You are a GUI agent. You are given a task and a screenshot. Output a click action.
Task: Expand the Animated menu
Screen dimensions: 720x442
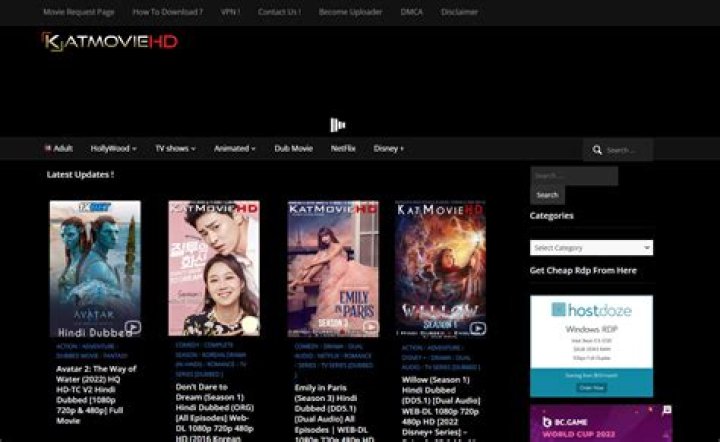[235, 148]
